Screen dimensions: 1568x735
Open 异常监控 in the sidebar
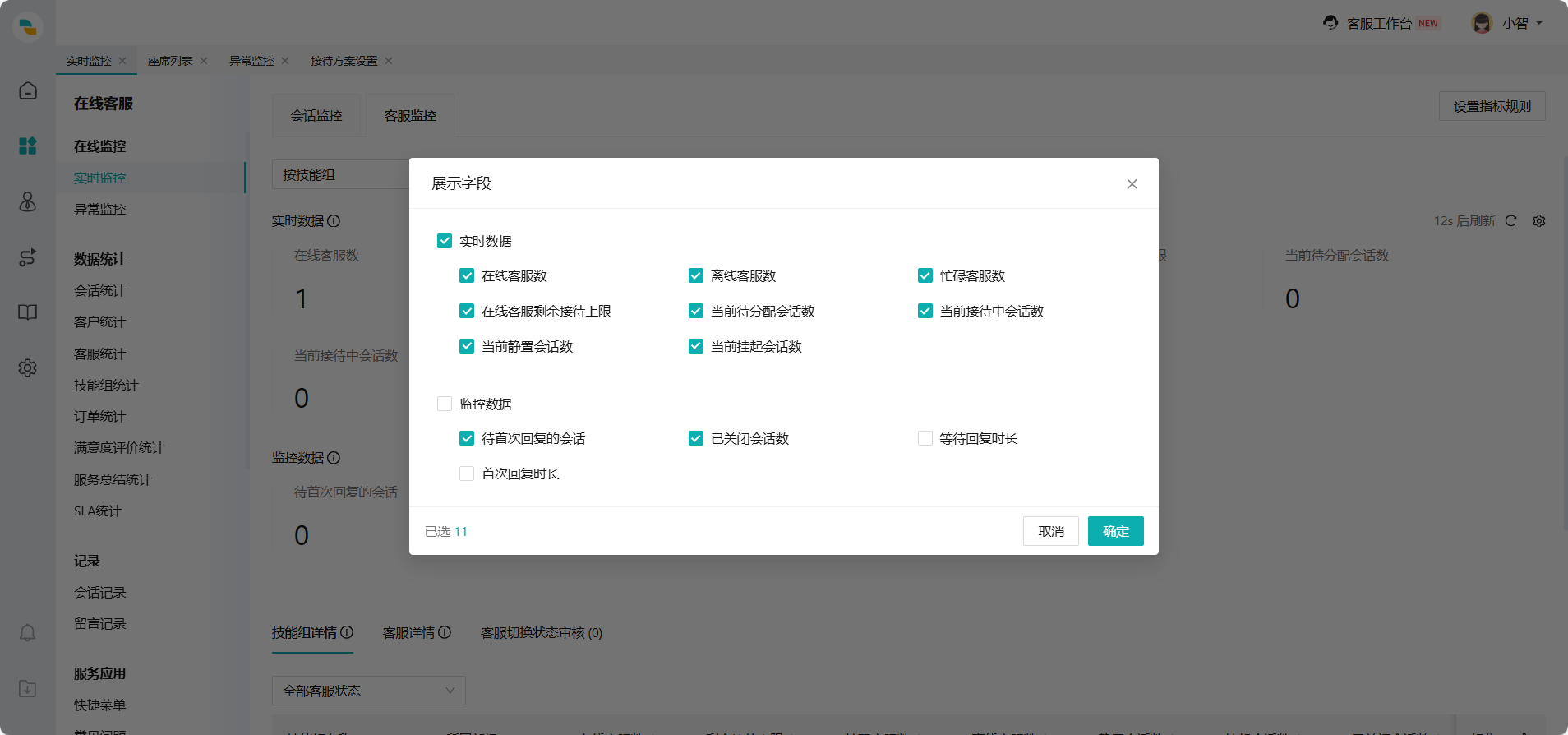pyautogui.click(x=100, y=209)
